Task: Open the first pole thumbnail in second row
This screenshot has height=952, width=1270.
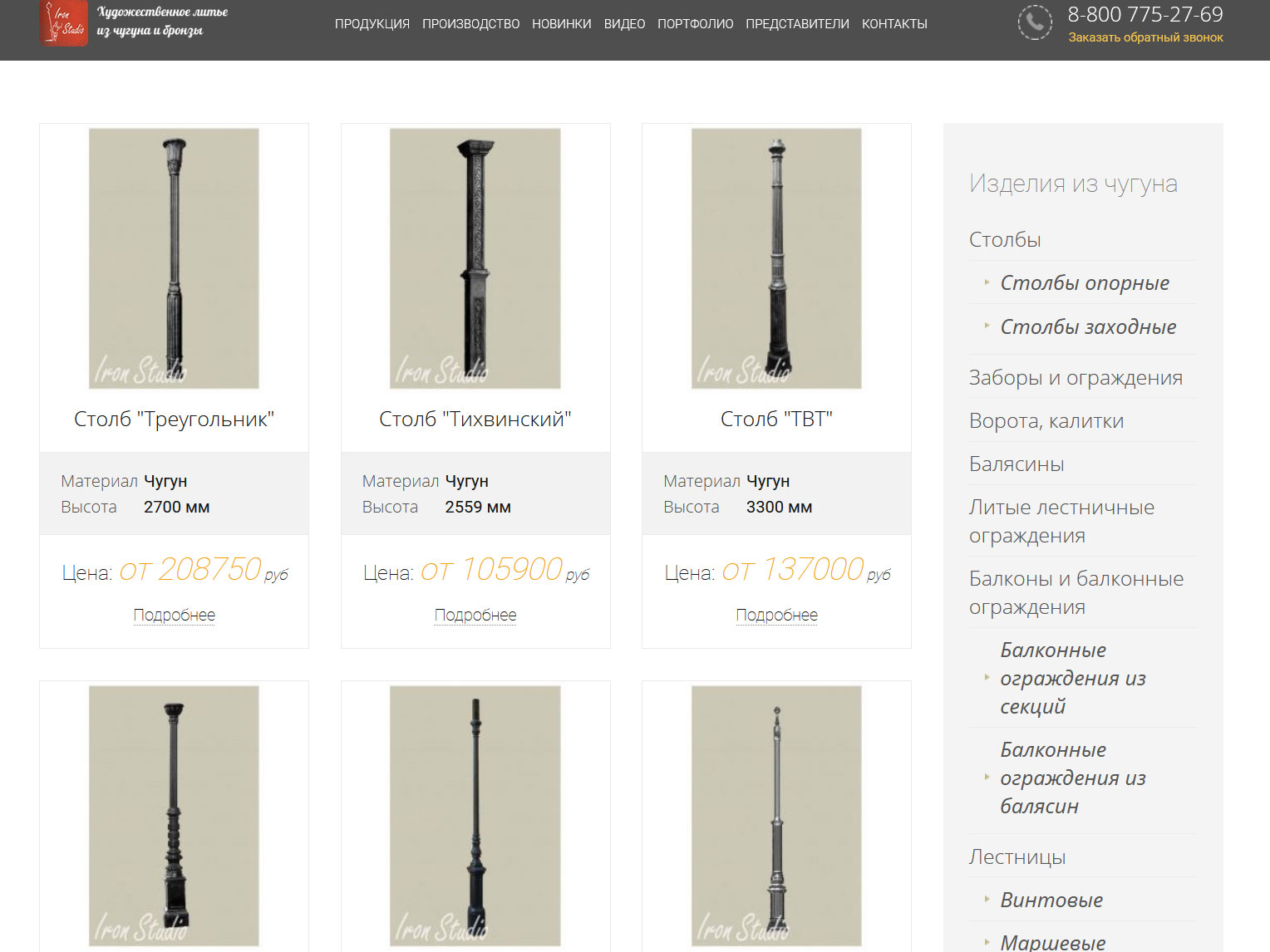Action: [174, 816]
